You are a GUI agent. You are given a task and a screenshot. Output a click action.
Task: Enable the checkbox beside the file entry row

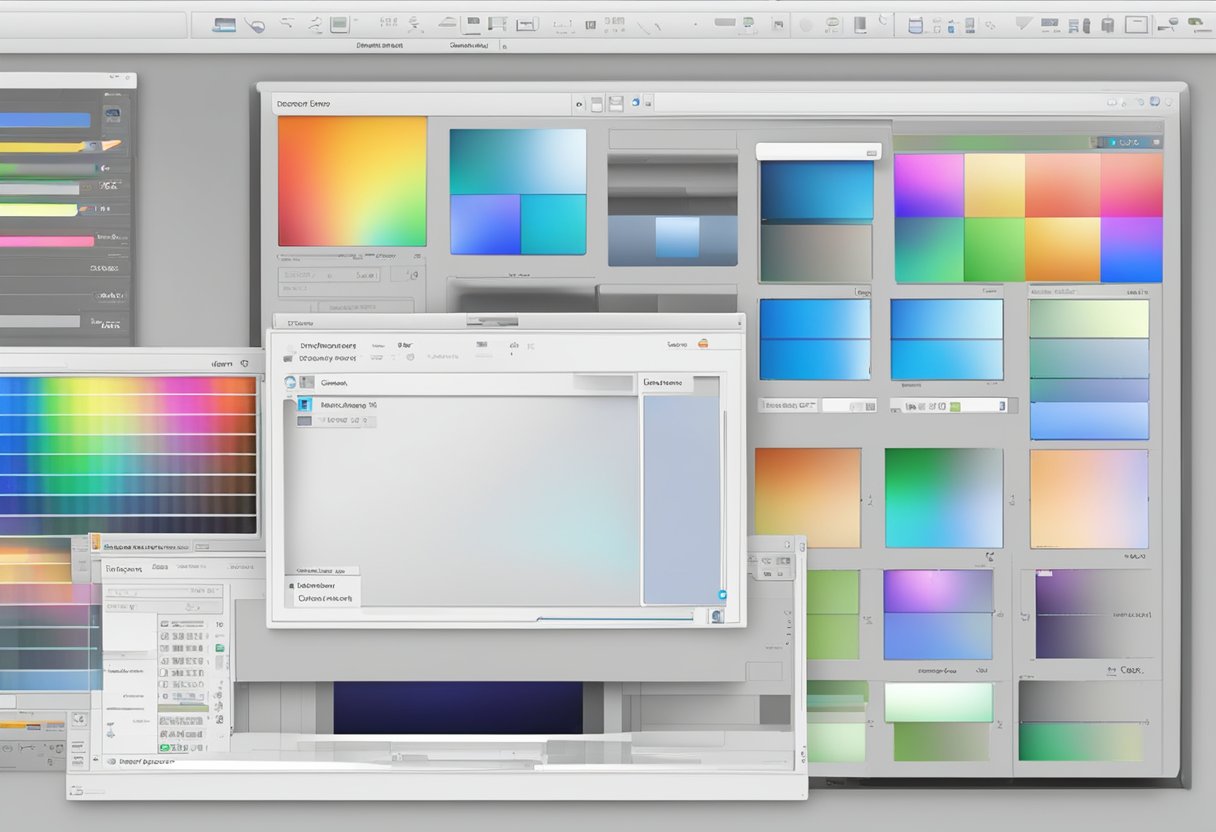[303, 421]
